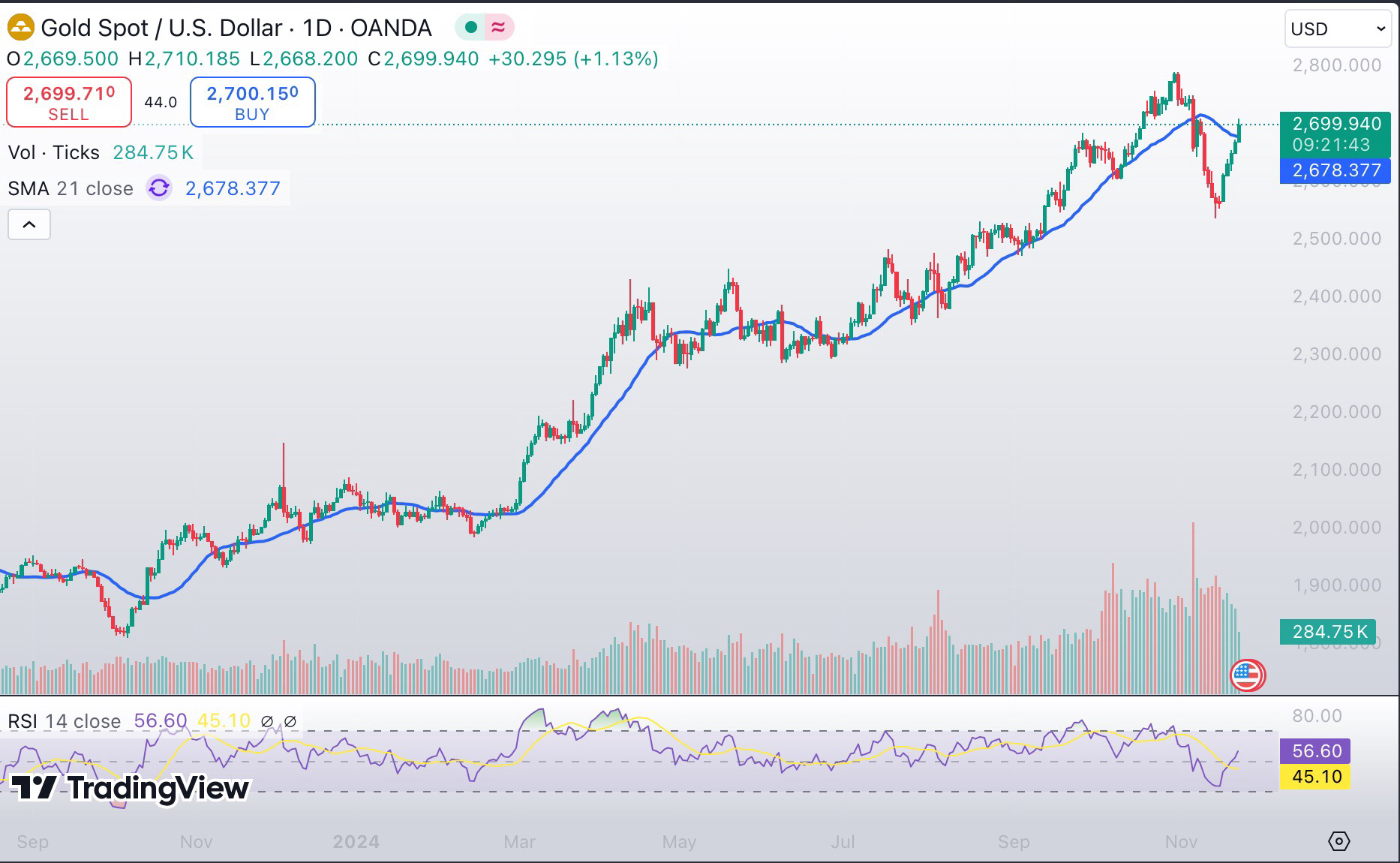
Task: Click the purple refresh icon beside SMA
Action: click(159, 188)
